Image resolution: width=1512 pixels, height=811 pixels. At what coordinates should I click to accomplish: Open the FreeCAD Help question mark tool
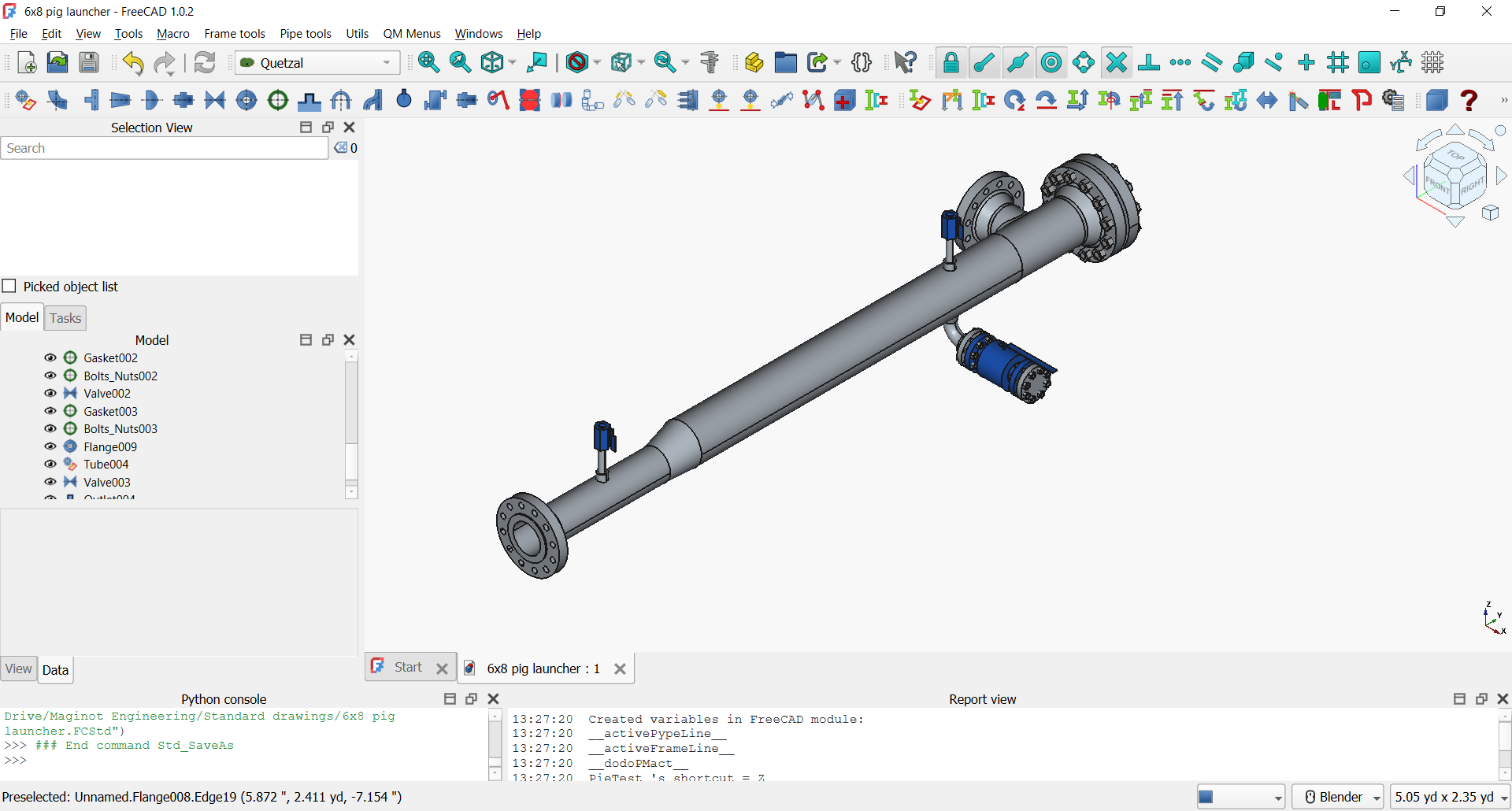(x=1469, y=100)
